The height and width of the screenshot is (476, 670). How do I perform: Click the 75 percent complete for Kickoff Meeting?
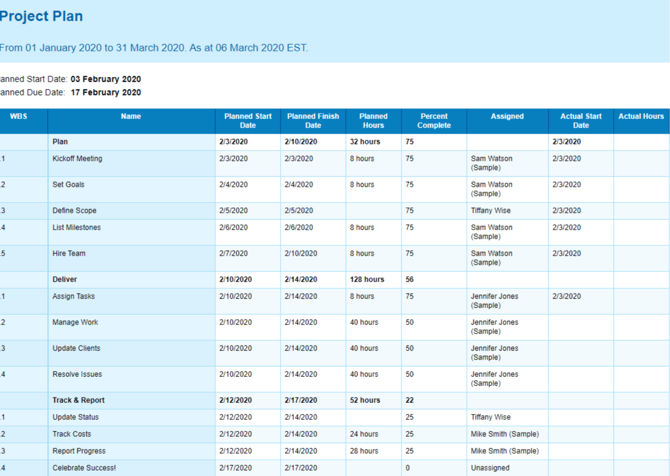(x=409, y=159)
